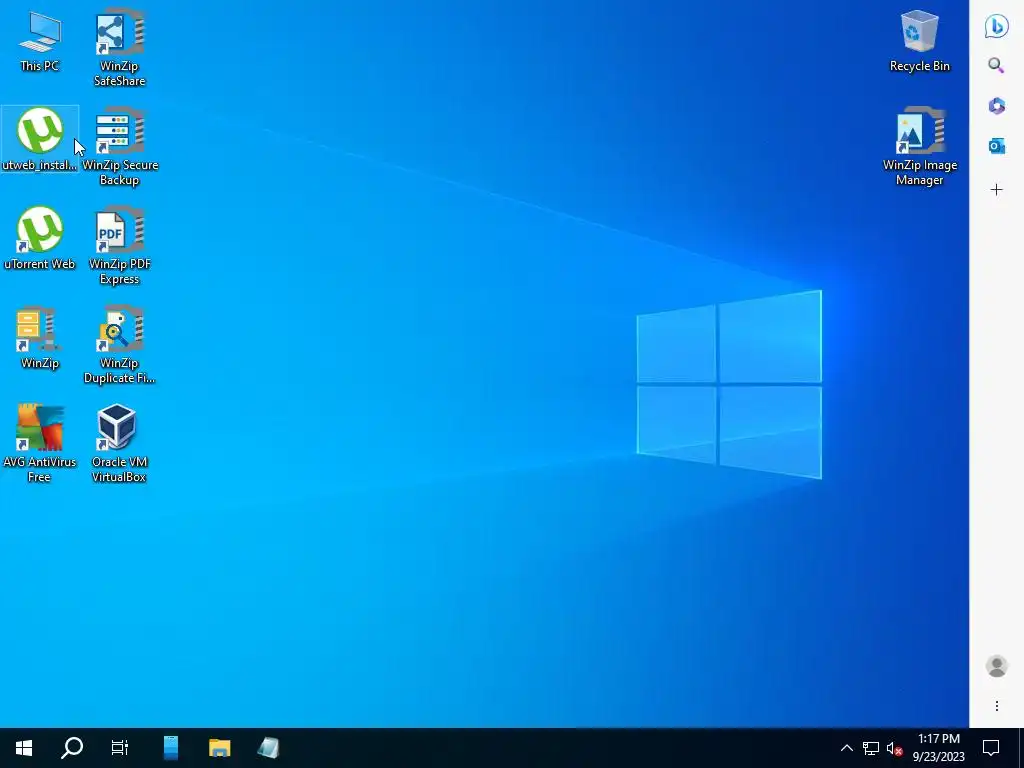Select the WinZip Secure Backup shortcut
The height and width of the screenshot is (768, 1024).
pyautogui.click(x=120, y=147)
